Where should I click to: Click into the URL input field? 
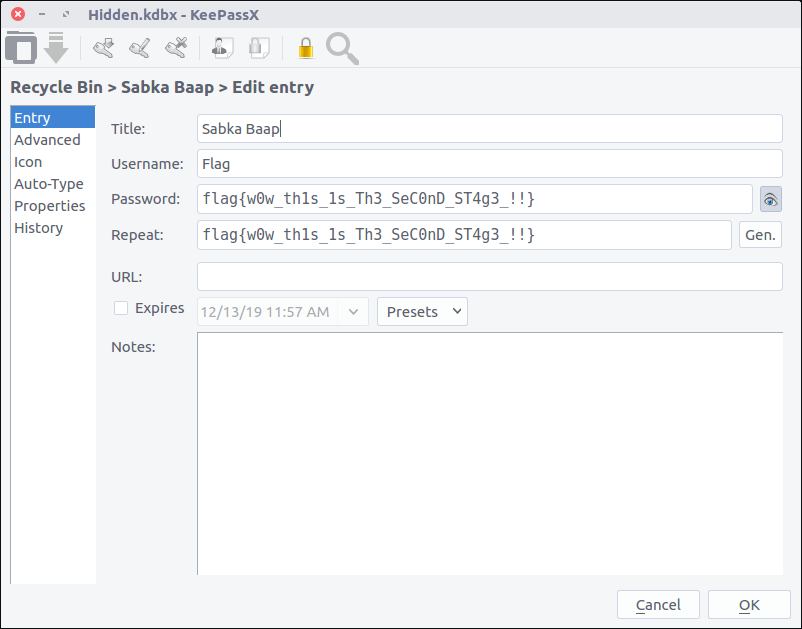click(489, 276)
